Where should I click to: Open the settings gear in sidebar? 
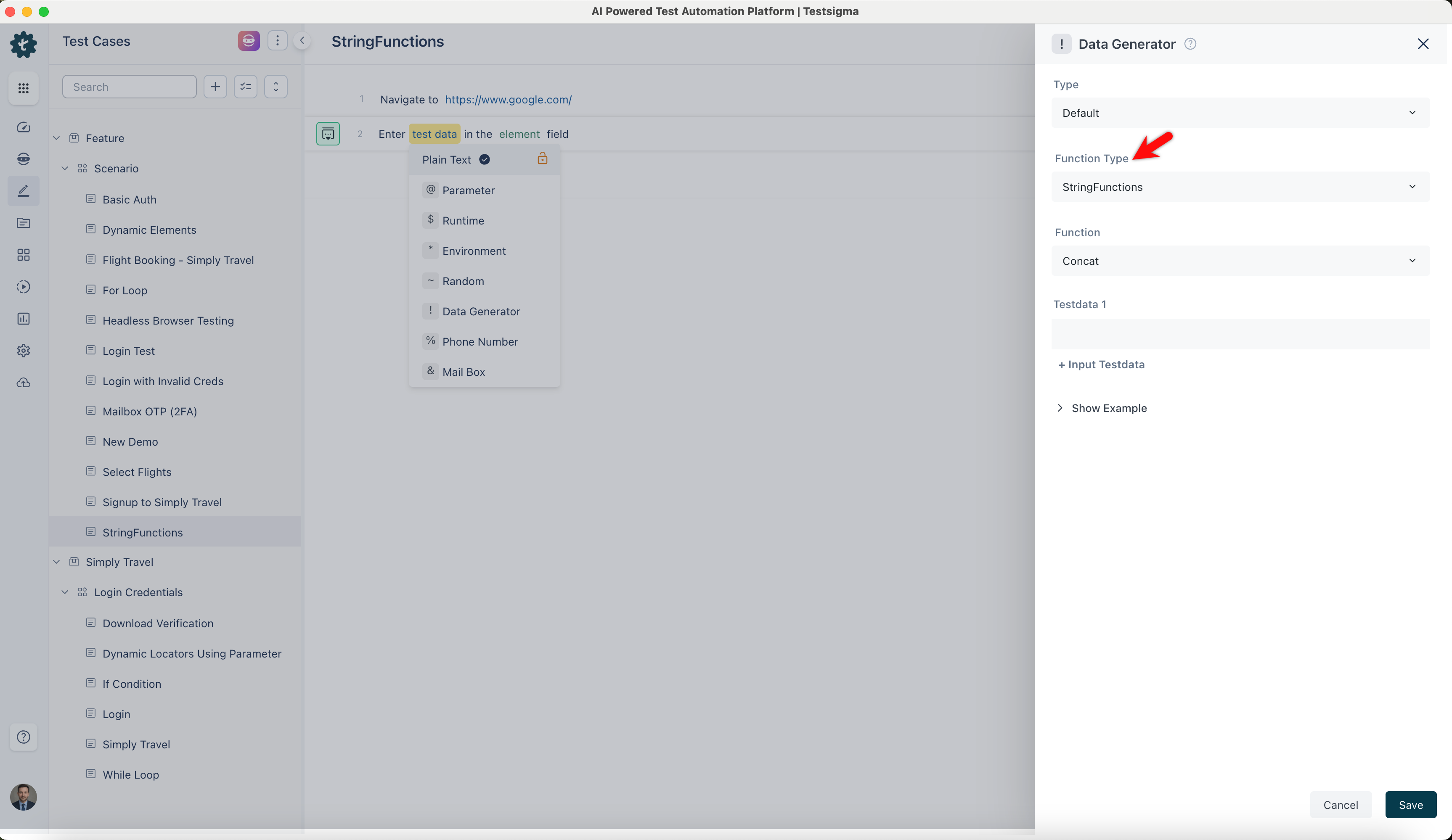tap(24, 351)
